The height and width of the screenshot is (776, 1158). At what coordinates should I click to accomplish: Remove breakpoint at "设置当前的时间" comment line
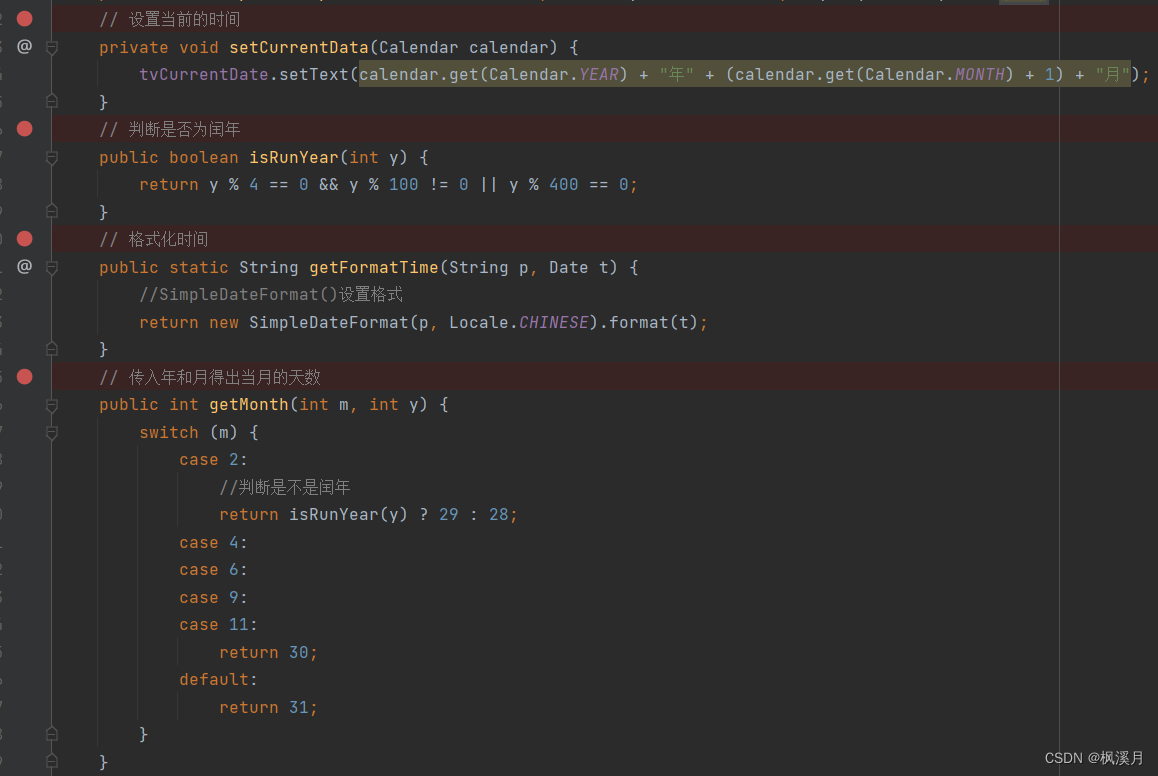(x=24, y=18)
